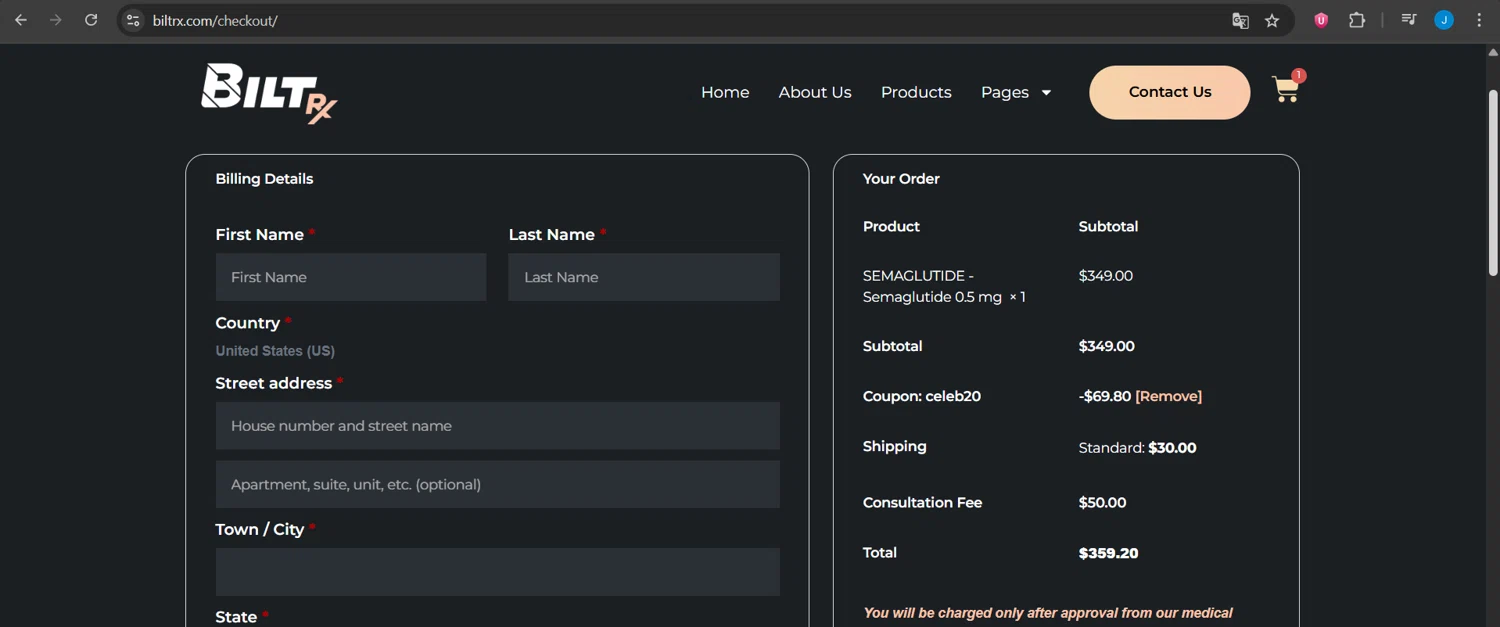The width and height of the screenshot is (1500, 627).
Task: Open the About Us page
Action: coord(815,92)
